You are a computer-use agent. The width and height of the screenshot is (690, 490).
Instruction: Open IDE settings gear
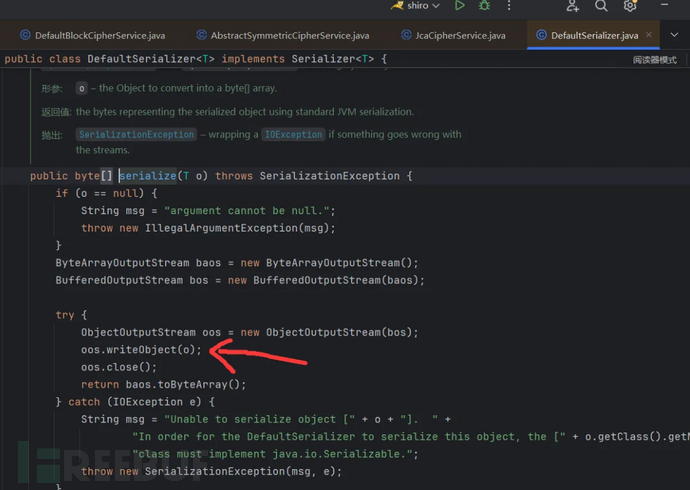pos(630,6)
